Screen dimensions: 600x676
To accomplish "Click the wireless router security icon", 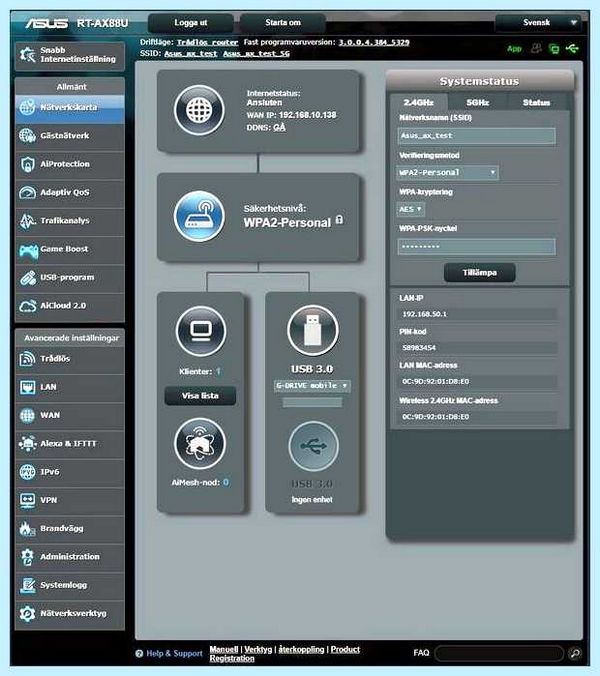I will [x=199, y=216].
